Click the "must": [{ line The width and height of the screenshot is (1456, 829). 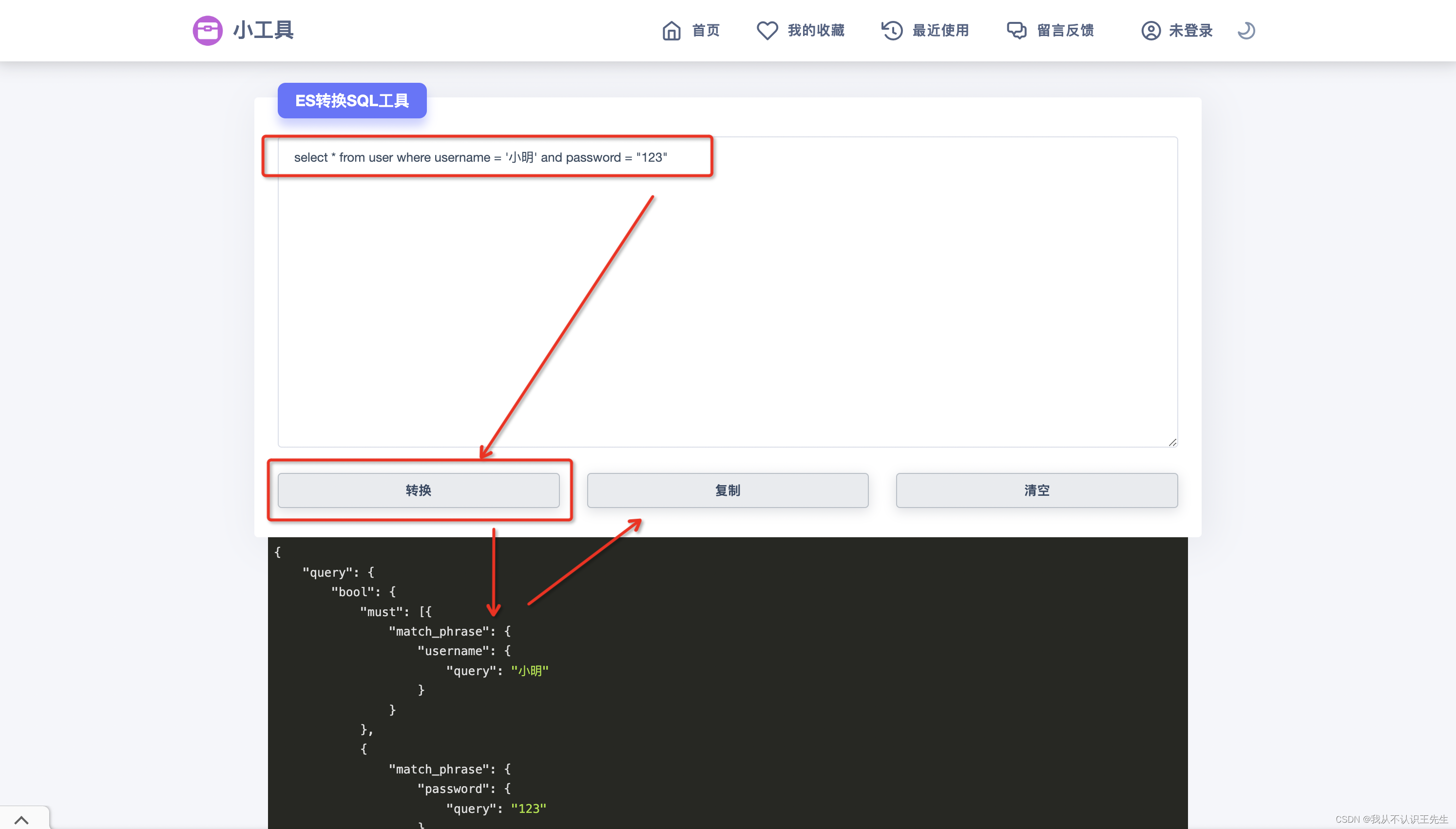pyautogui.click(x=396, y=611)
